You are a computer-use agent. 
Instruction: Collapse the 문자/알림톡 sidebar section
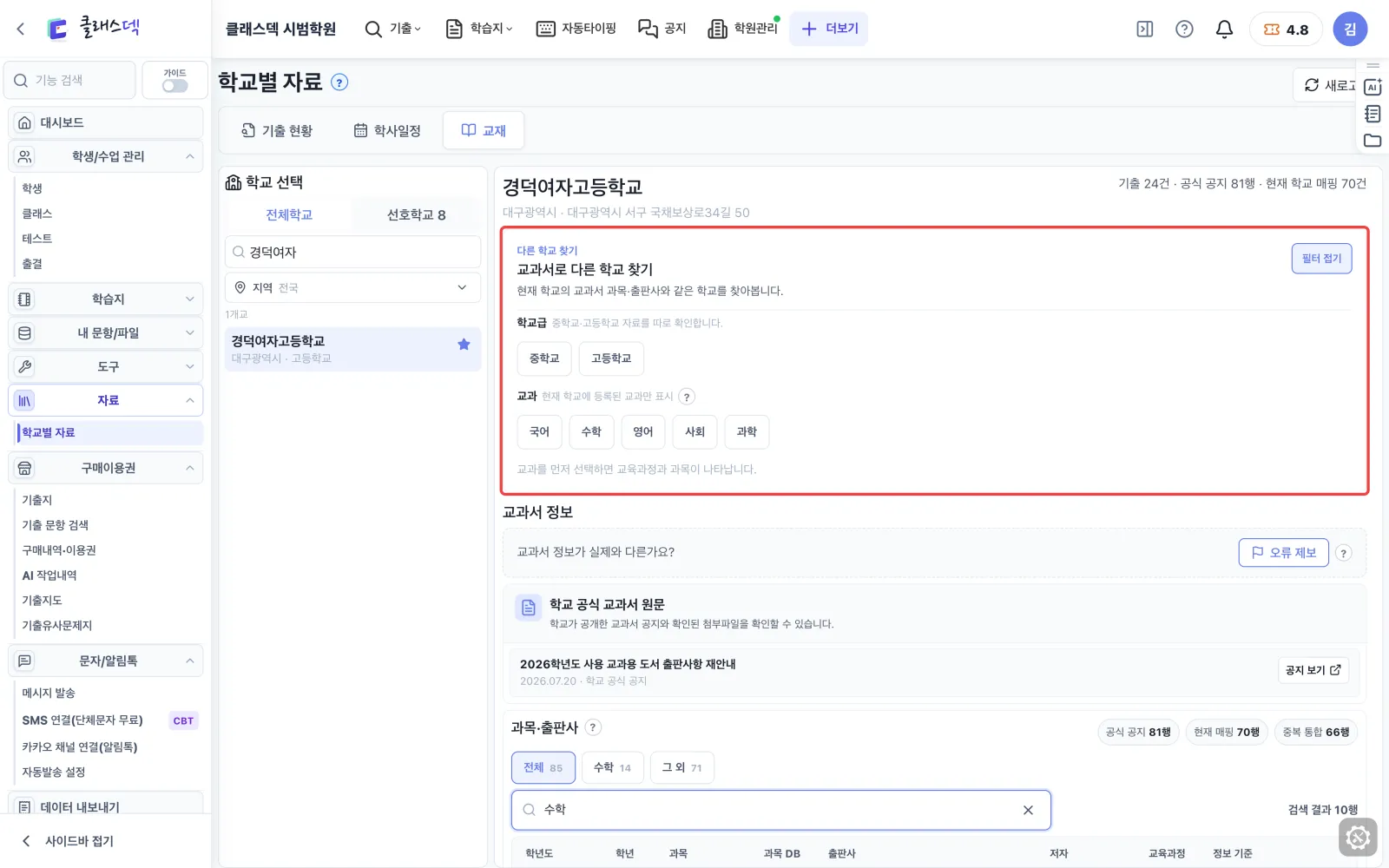pyautogui.click(x=106, y=661)
